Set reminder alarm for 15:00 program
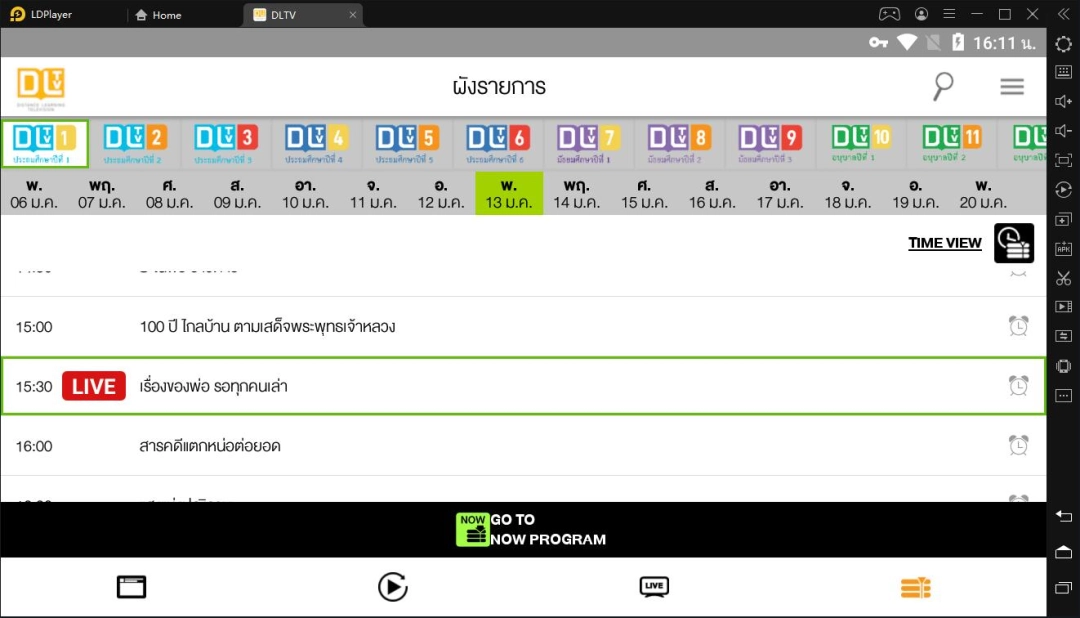Image resolution: width=1080 pixels, height=618 pixels. point(1018,326)
